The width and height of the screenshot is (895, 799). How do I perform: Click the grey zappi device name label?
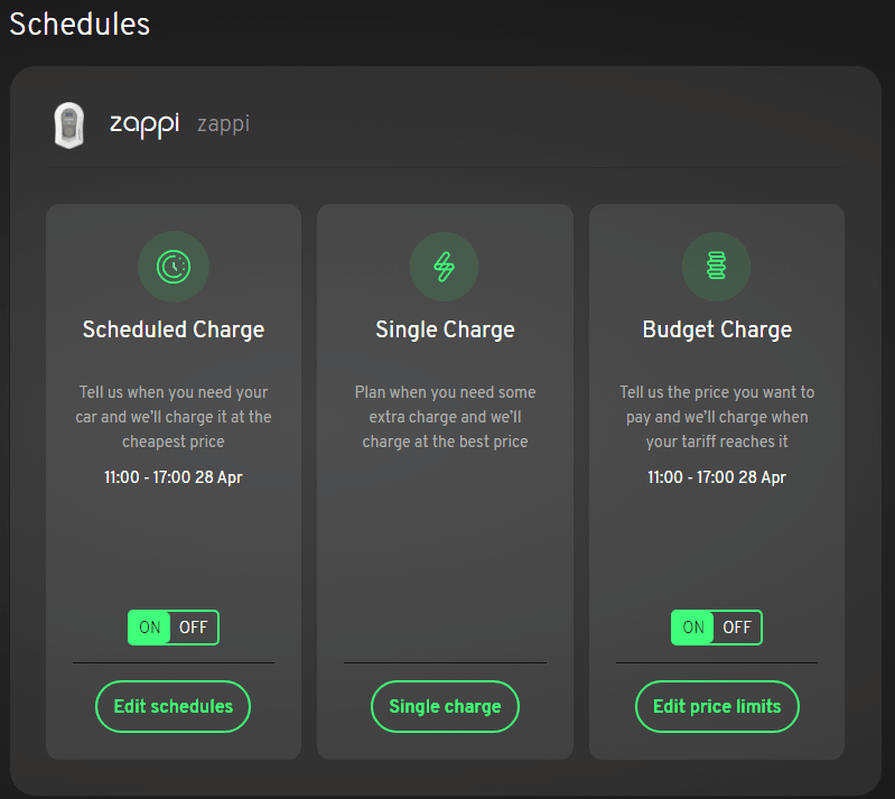[223, 124]
